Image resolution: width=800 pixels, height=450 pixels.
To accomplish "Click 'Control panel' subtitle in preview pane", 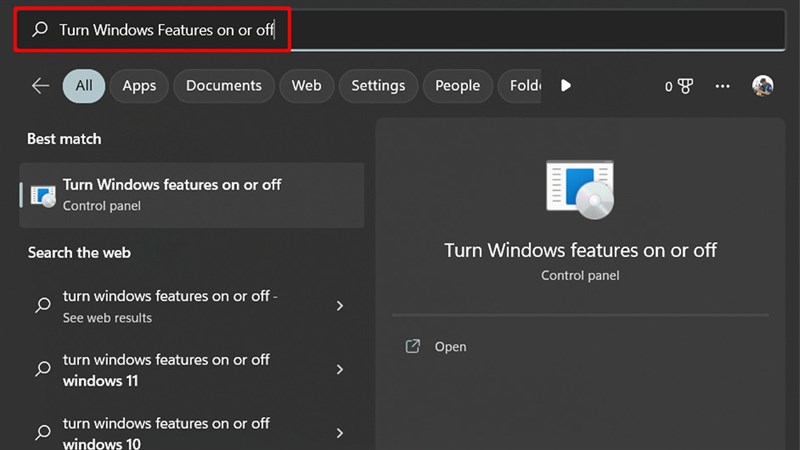I will coord(580,276).
